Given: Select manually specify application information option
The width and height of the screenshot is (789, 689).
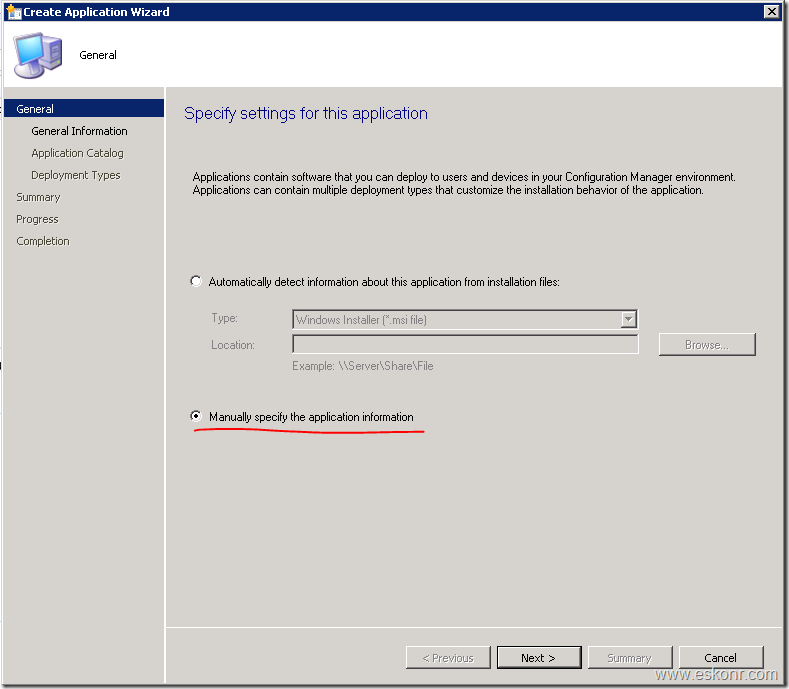Looking at the screenshot, I should [196, 416].
